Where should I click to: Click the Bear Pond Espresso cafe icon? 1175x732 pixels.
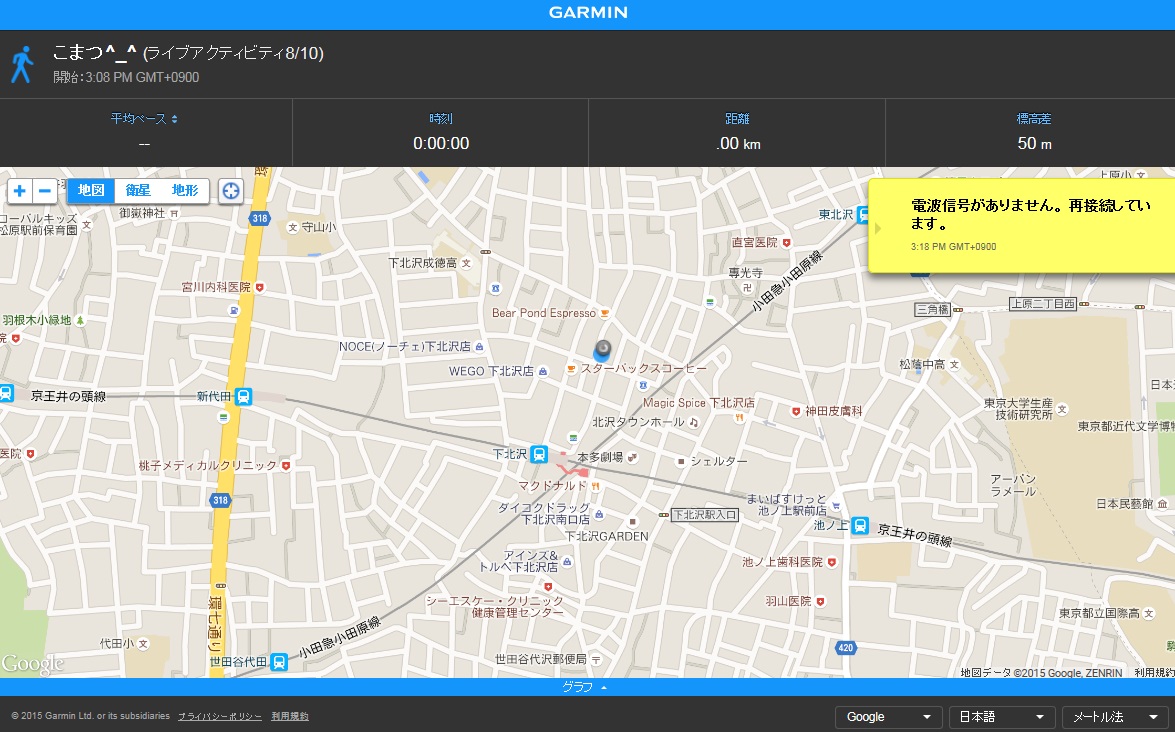[x=605, y=313]
